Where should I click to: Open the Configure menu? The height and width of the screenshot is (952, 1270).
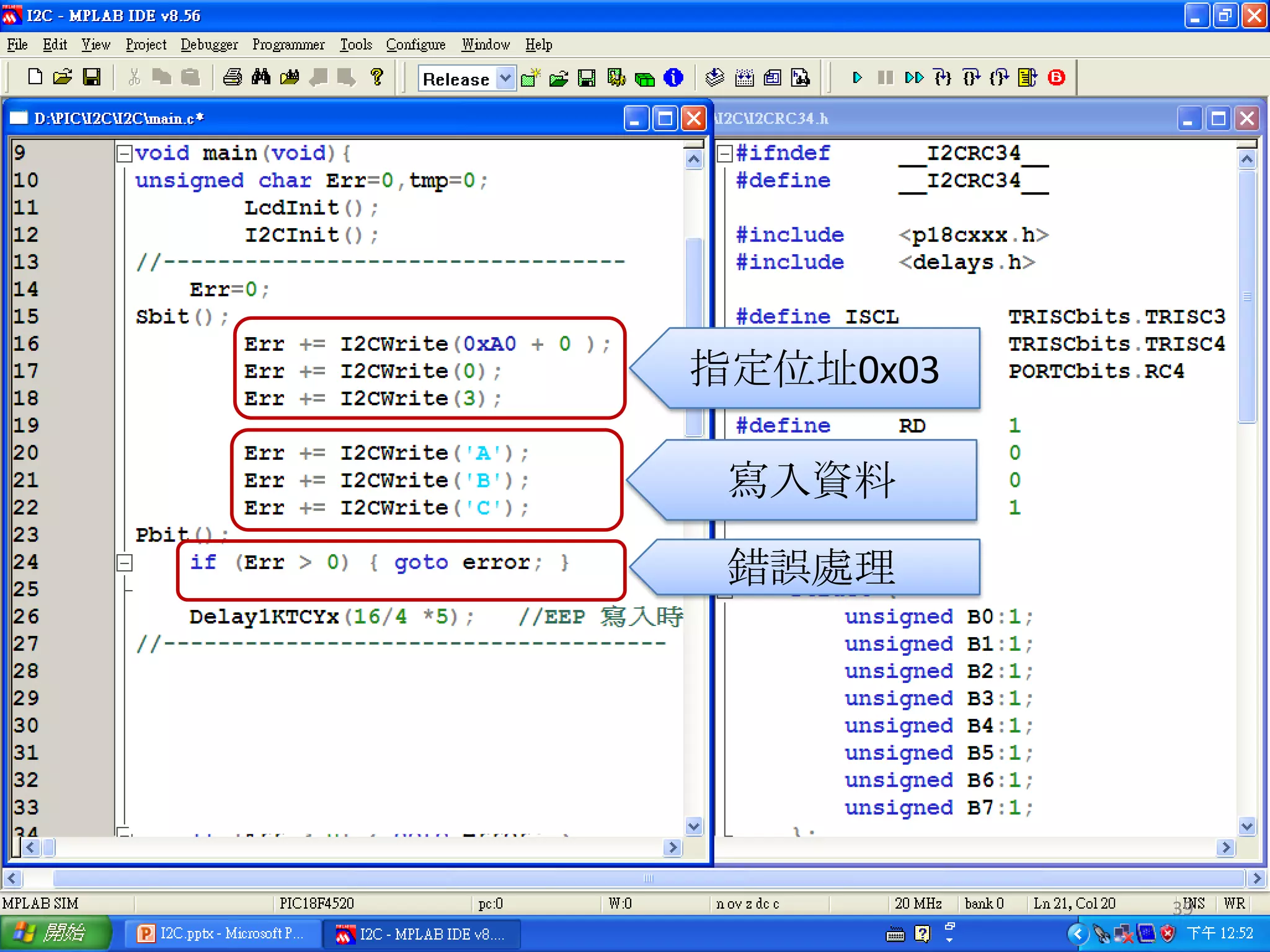[x=415, y=45]
